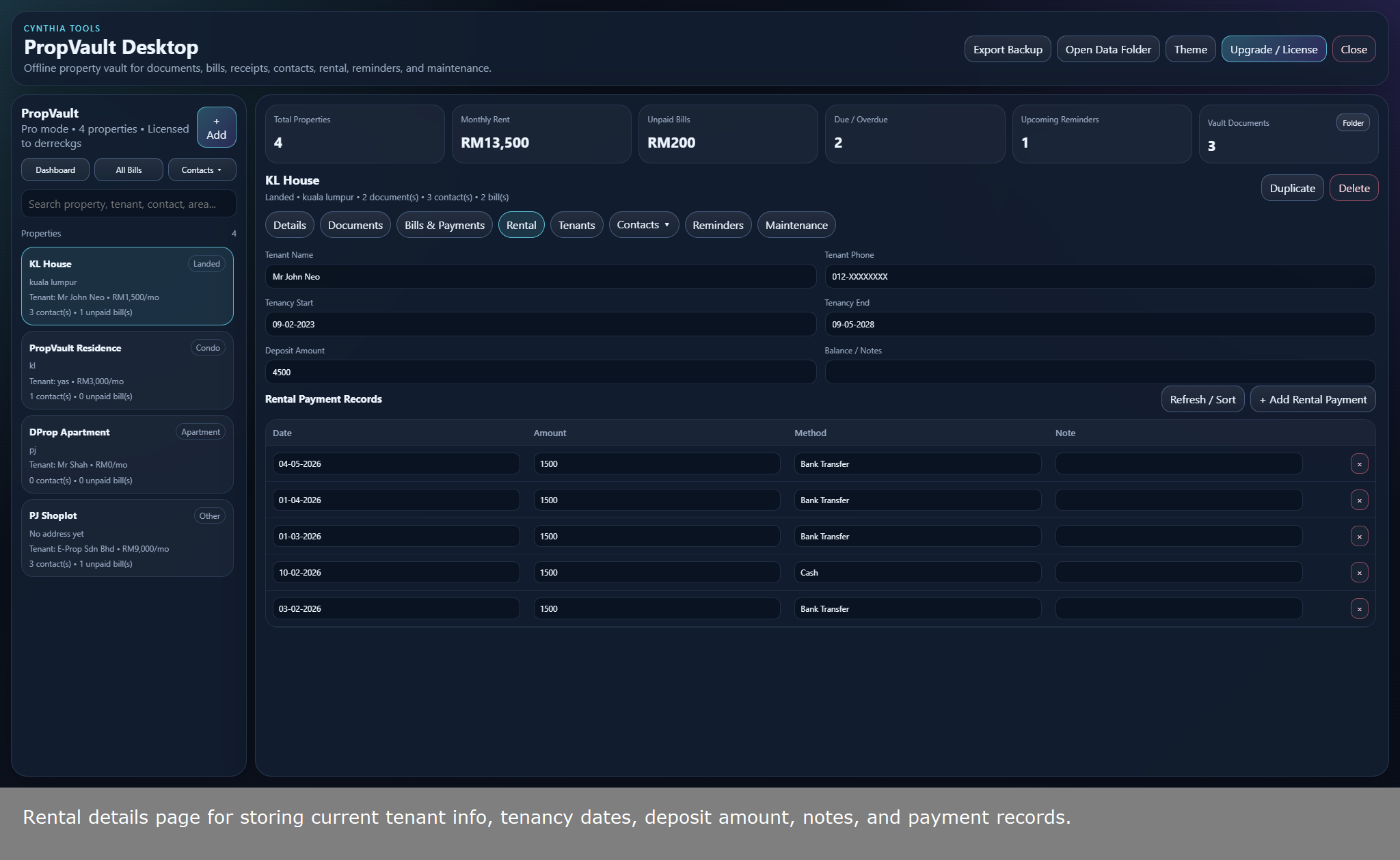Delete the 04-05-2026 payment row

[x=1359, y=463]
